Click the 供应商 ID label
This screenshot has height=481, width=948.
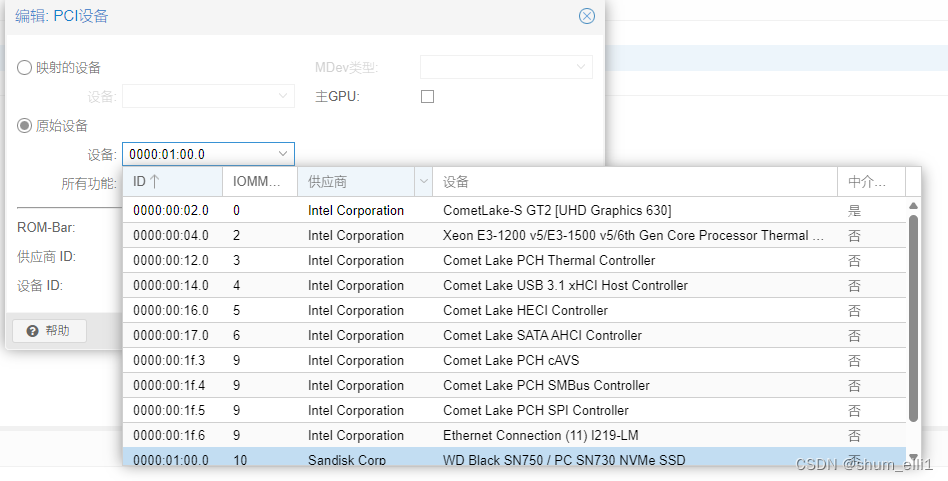pos(46,257)
